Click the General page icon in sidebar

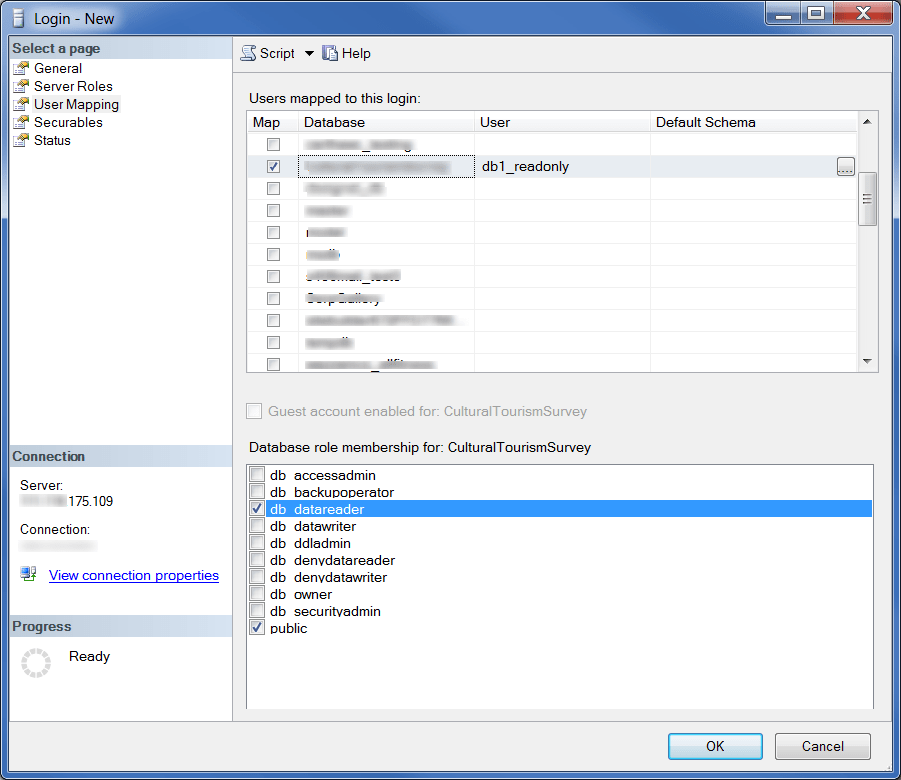point(21,68)
